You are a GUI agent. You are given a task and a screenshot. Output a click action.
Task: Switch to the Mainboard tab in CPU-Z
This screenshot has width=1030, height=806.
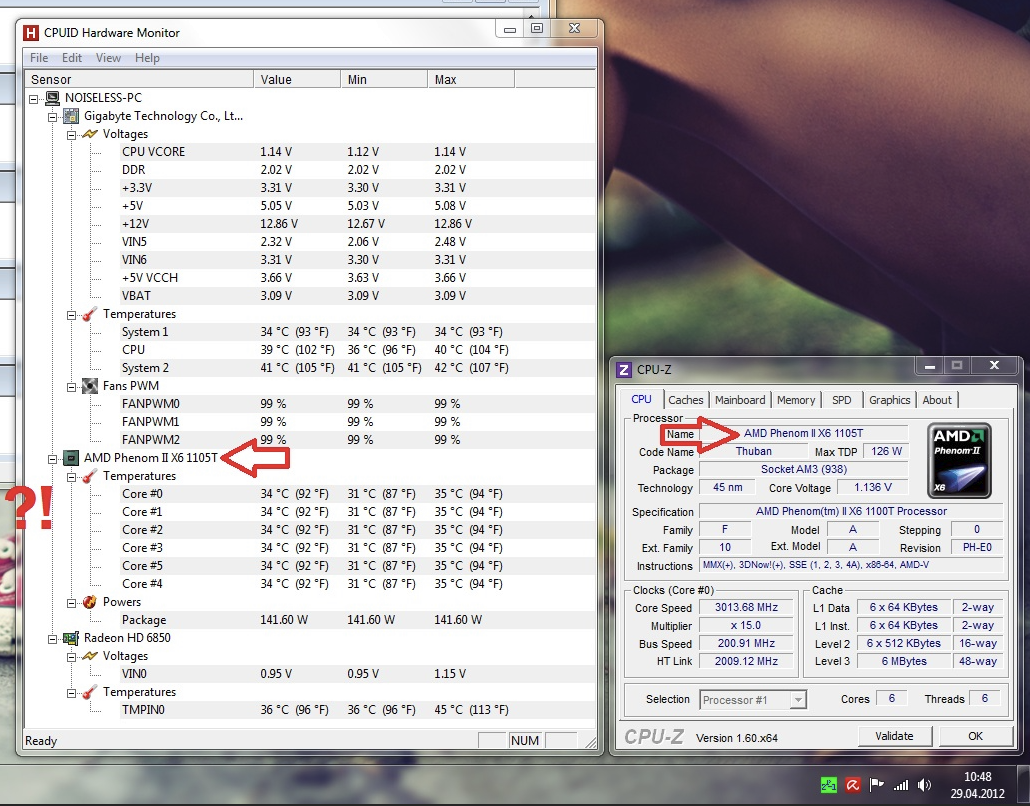(740, 400)
